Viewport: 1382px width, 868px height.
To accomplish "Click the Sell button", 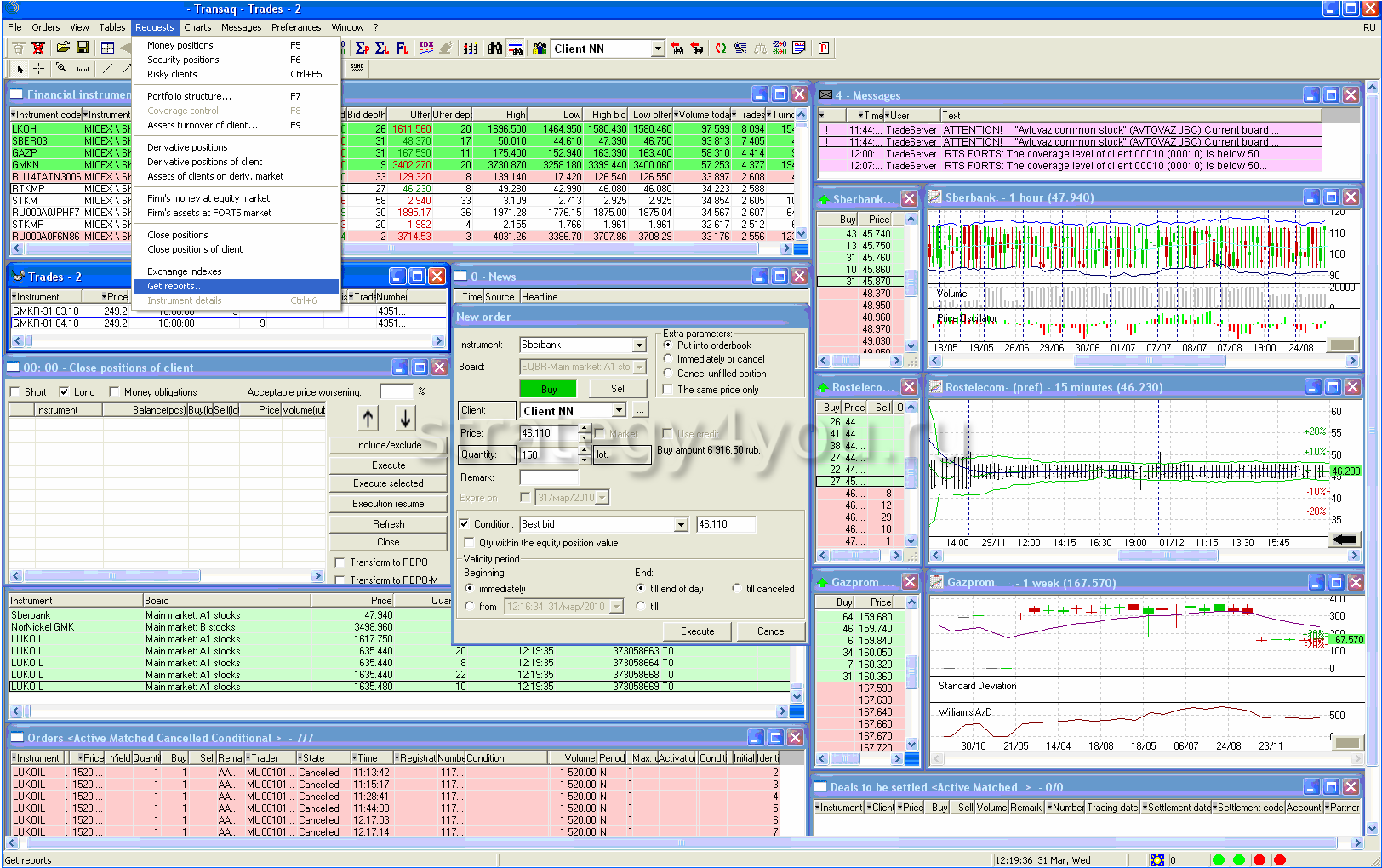I will coord(619,389).
